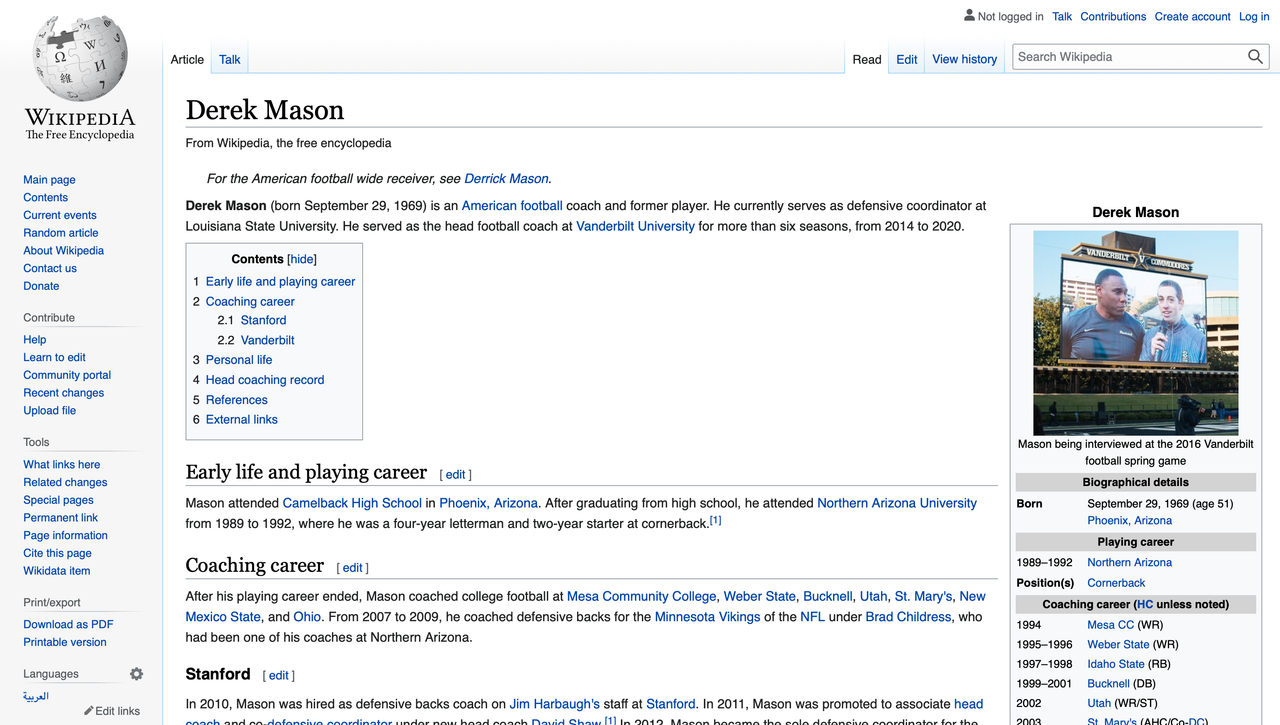Open Jim Harbaugh's link

[554, 704]
